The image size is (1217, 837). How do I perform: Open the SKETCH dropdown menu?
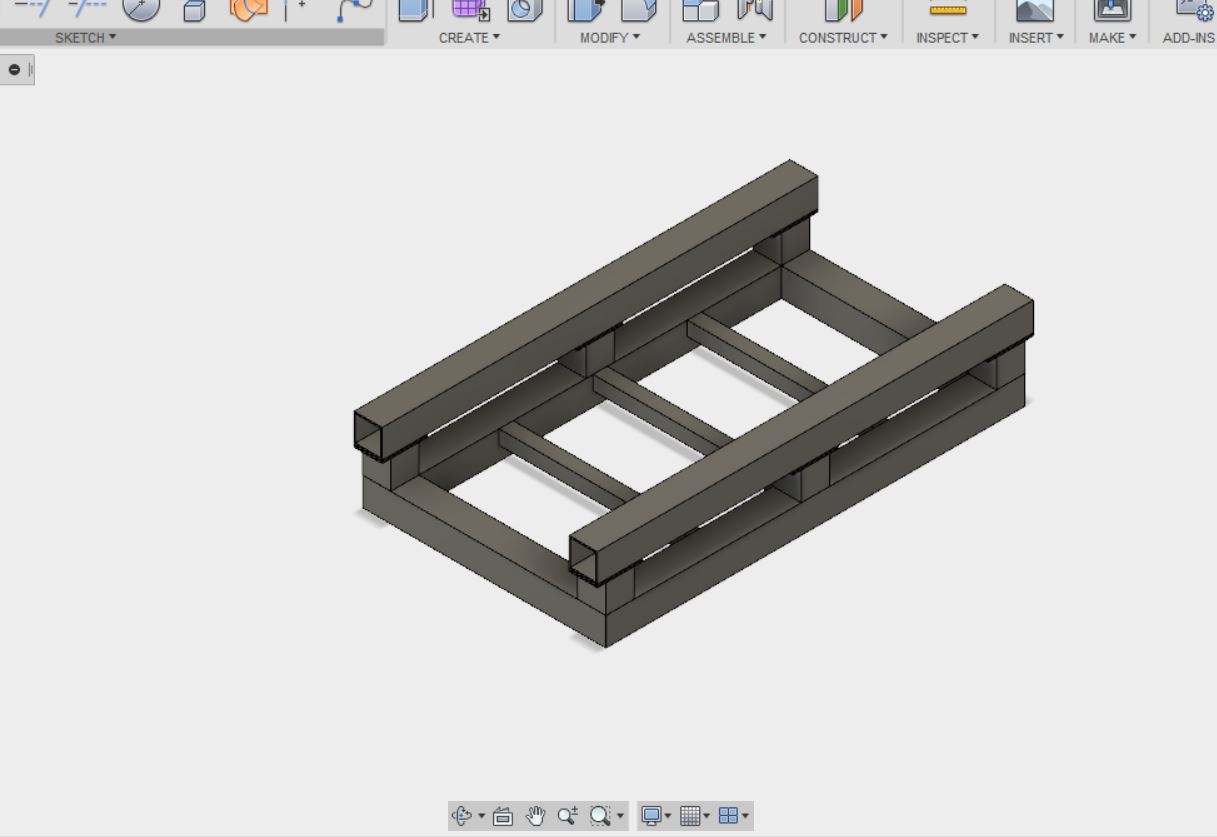(85, 38)
